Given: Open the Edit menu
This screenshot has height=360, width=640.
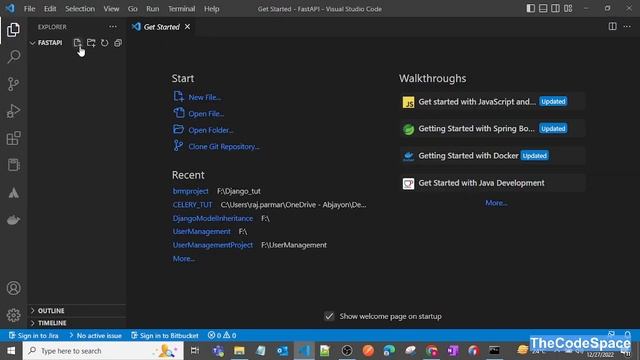Looking at the screenshot, I should pos(50,9).
